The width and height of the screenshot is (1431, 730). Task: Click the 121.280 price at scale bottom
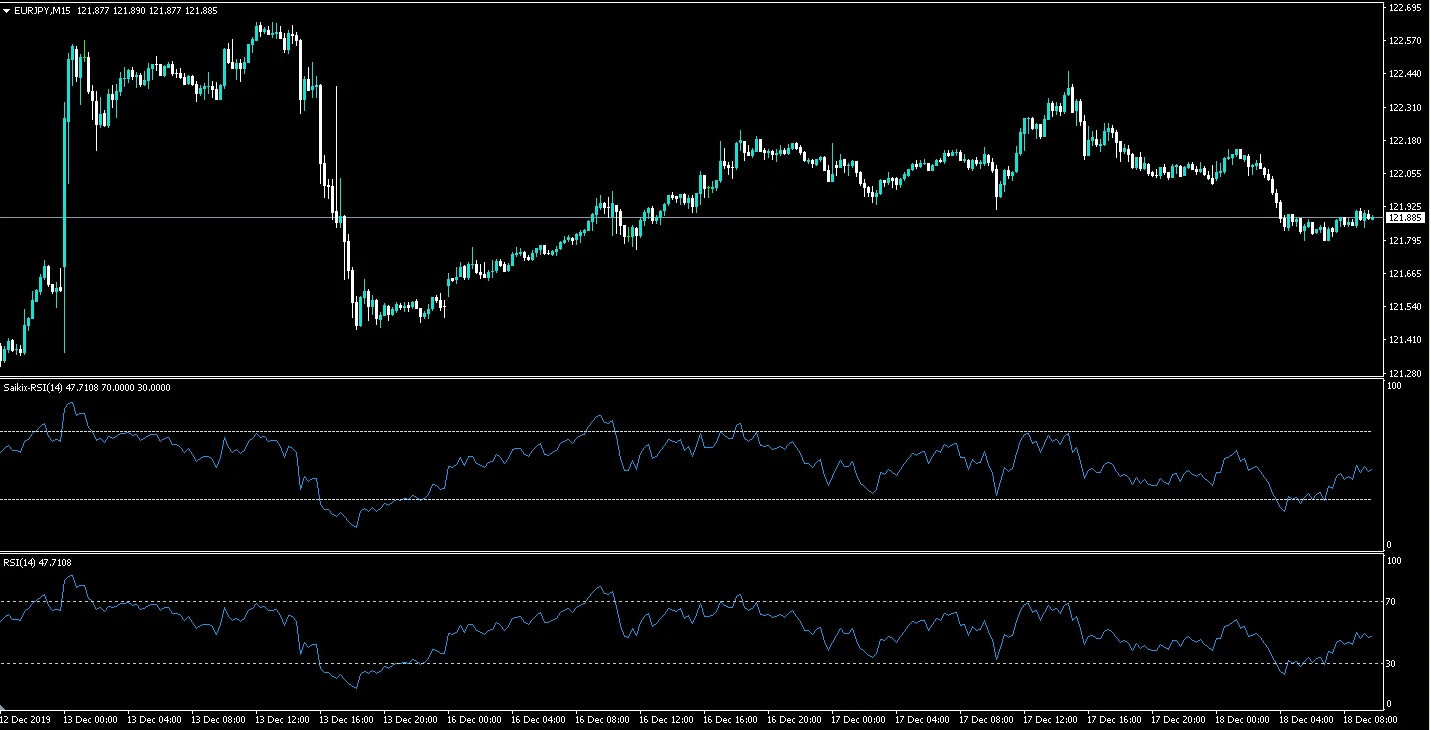coord(1405,373)
